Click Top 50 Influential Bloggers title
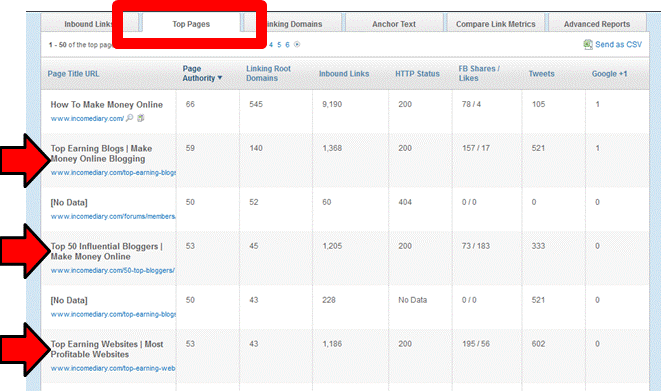Viewport: 661px width, 391px height. coord(107,251)
